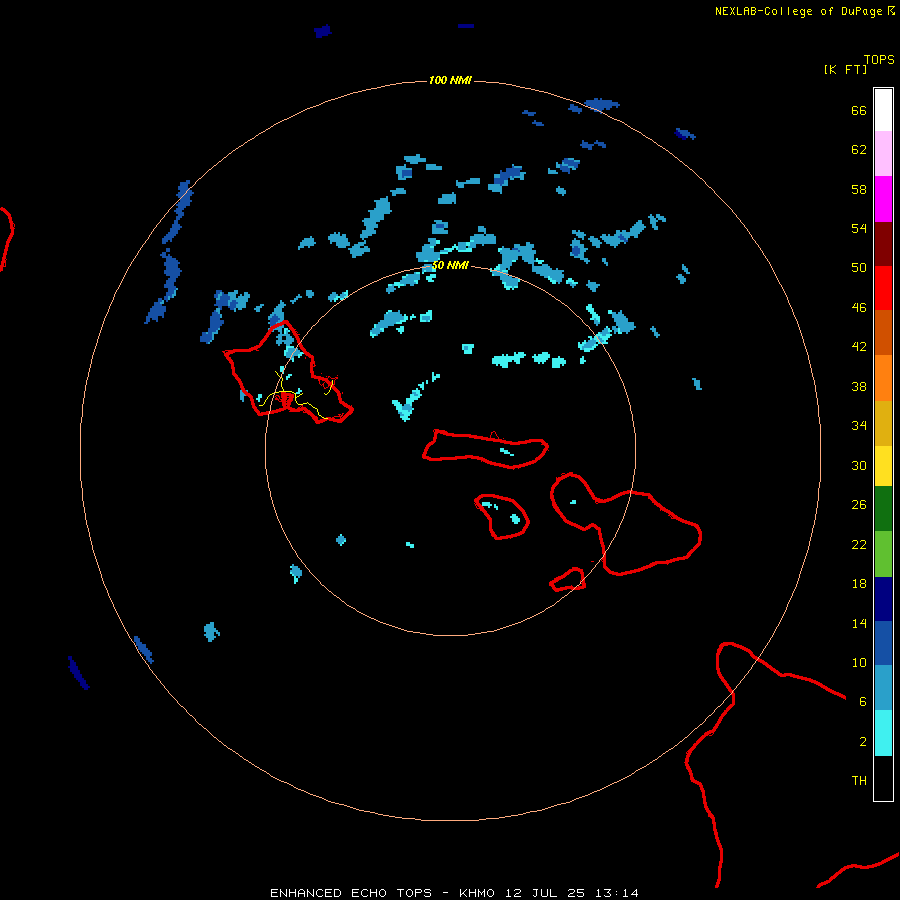Image resolution: width=900 pixels, height=900 pixels.
Task: Select the bright red 50 kft swatch
Action: tap(883, 288)
